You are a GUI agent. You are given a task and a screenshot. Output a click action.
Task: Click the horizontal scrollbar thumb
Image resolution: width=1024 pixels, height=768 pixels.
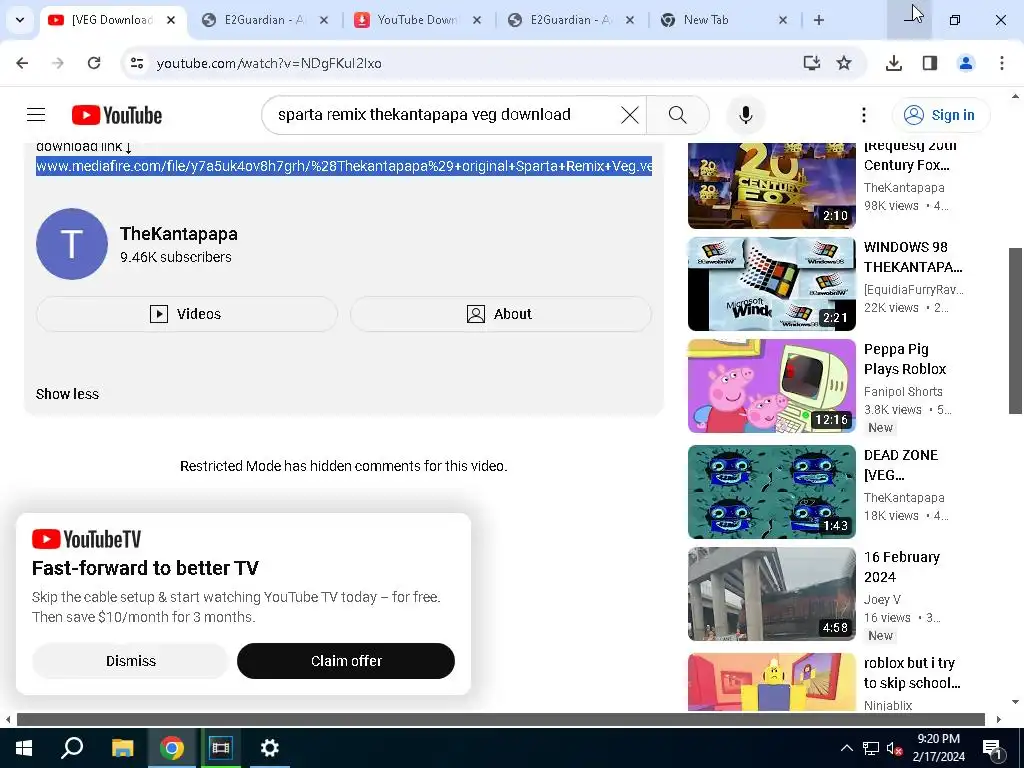pyautogui.click(x=501, y=720)
